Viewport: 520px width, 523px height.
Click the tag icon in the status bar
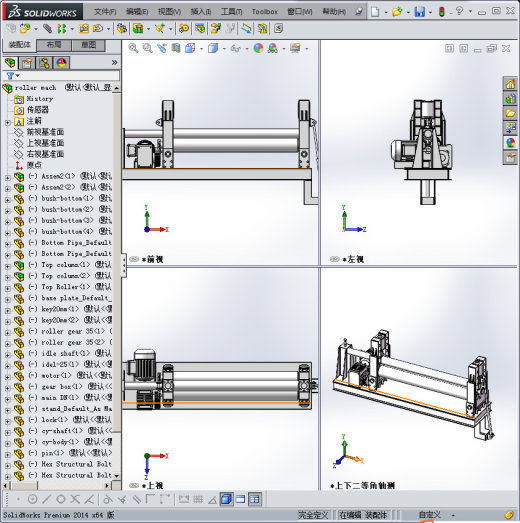point(509,515)
